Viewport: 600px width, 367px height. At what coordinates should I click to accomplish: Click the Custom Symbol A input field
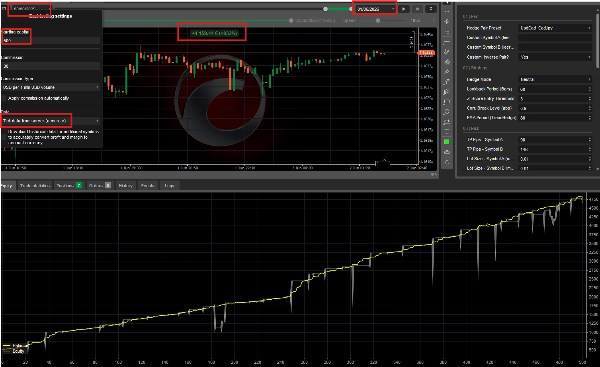click(555, 38)
